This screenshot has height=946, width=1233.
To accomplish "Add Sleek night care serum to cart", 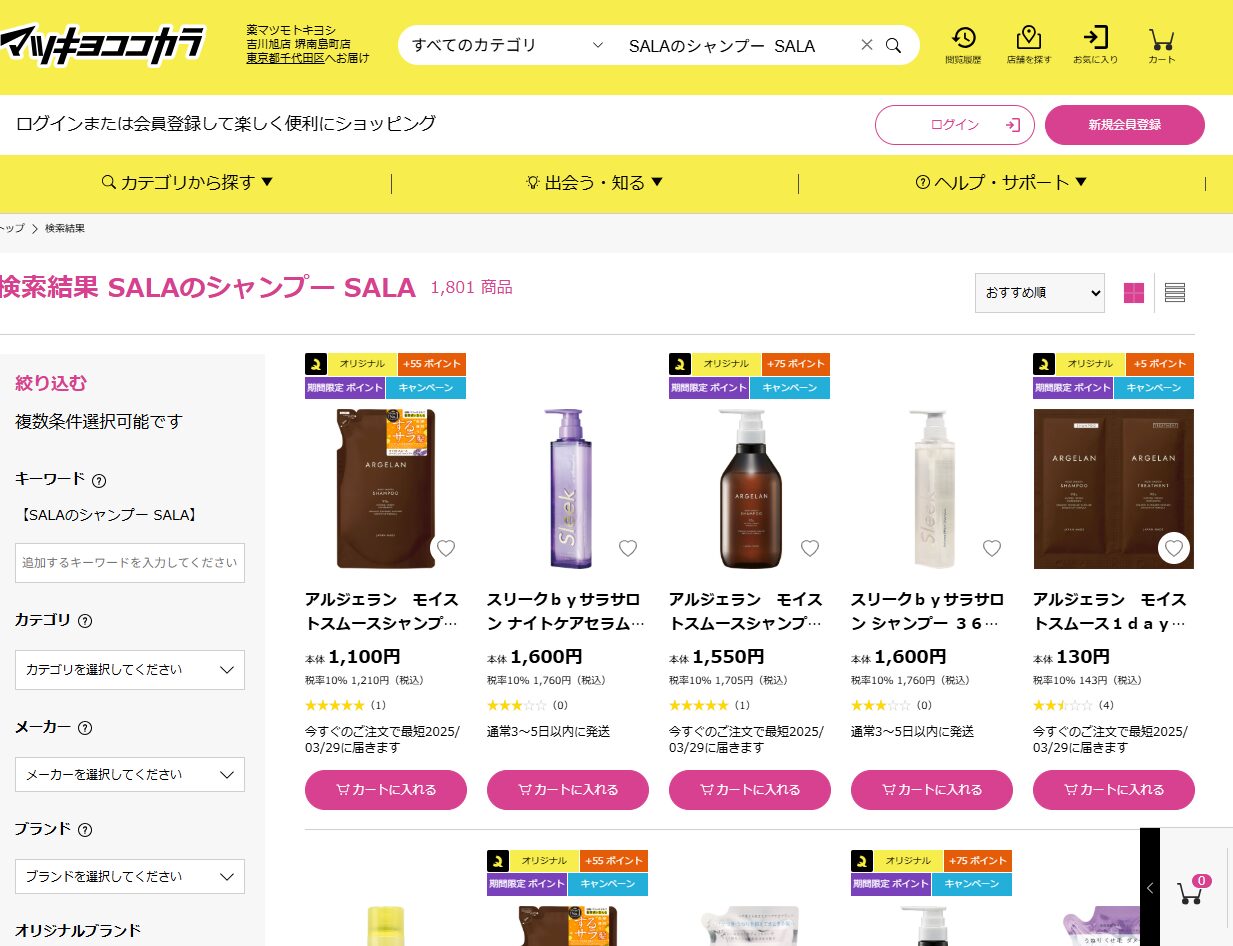I will (568, 790).
